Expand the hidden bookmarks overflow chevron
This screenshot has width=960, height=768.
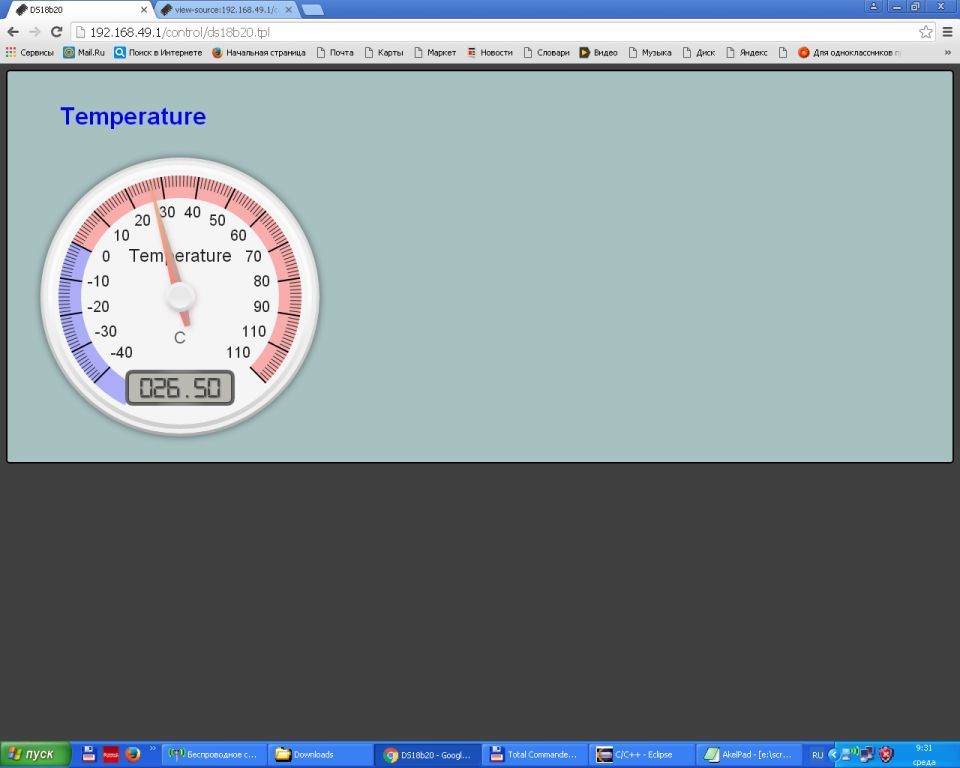click(x=947, y=53)
